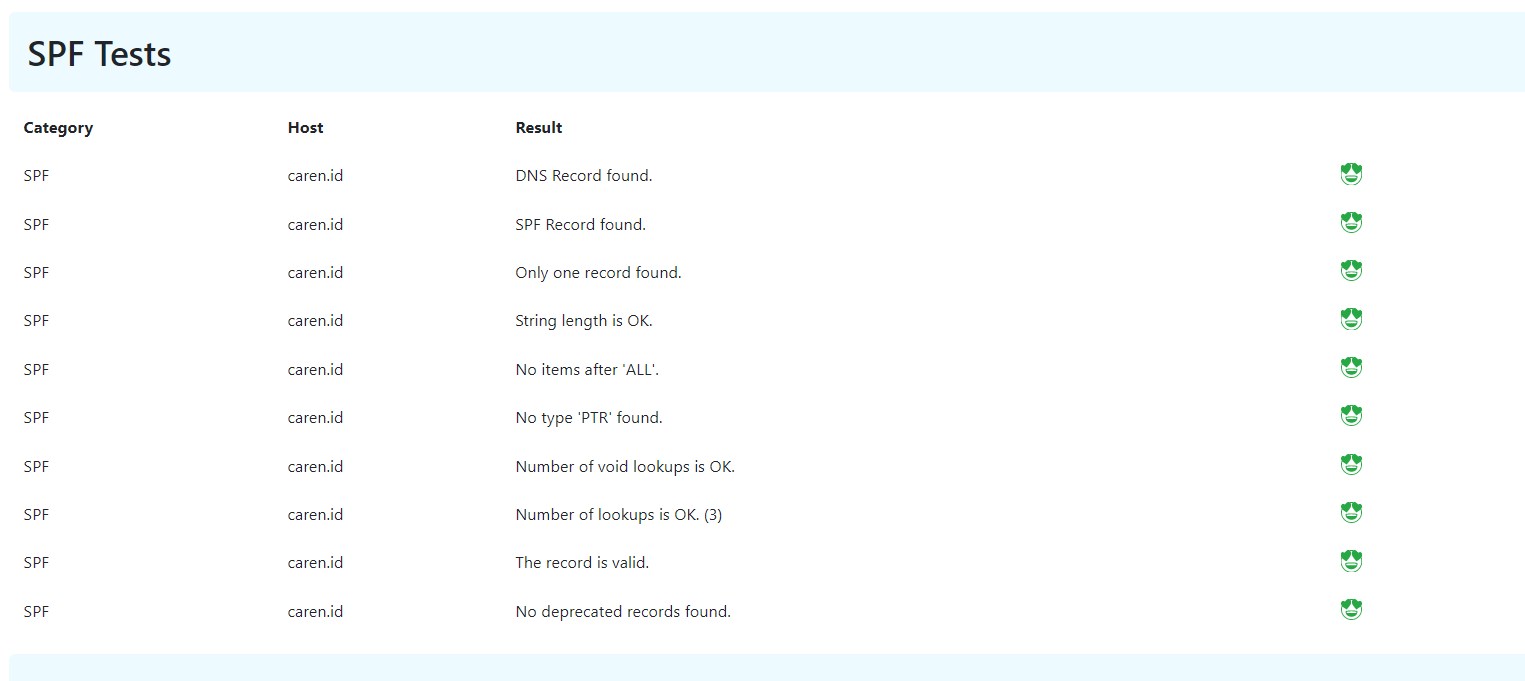
Task: Click the Host column header
Action: [x=305, y=128]
